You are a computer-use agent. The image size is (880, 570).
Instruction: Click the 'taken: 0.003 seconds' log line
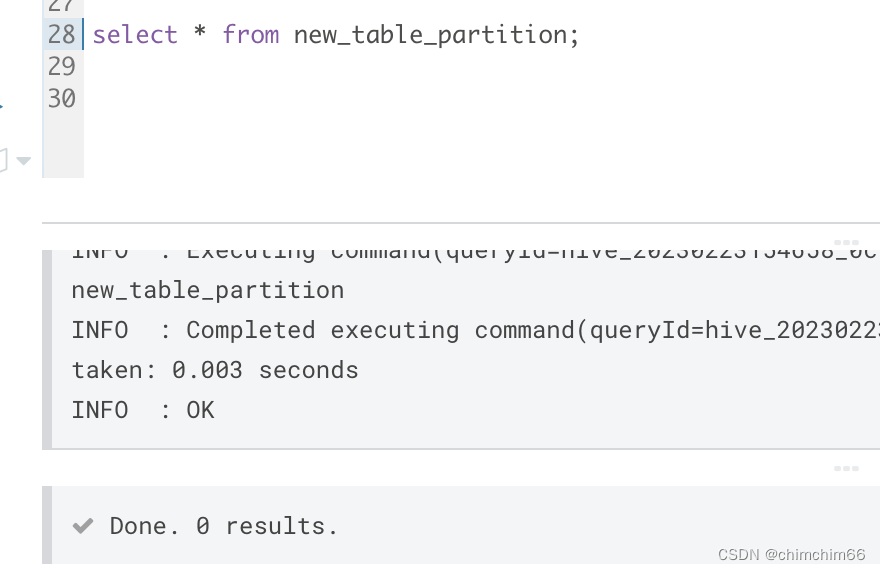pos(215,370)
